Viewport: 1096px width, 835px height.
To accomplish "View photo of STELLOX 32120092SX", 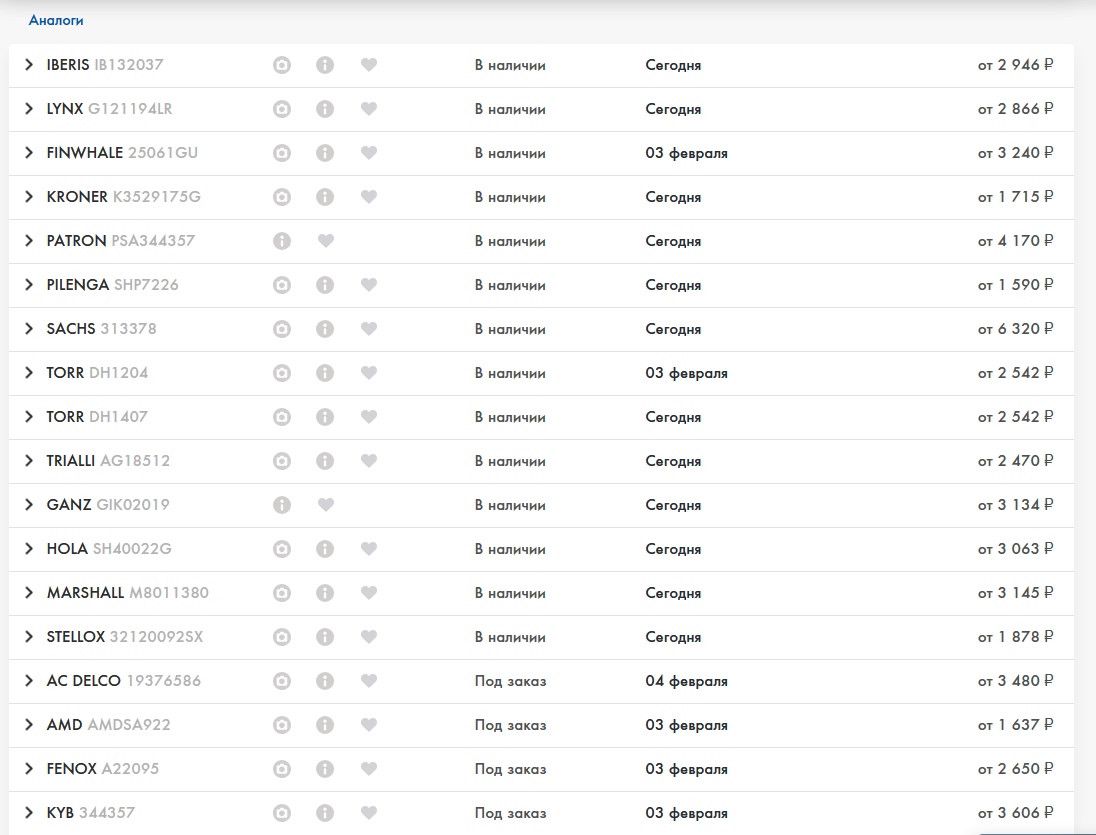I will pos(282,637).
